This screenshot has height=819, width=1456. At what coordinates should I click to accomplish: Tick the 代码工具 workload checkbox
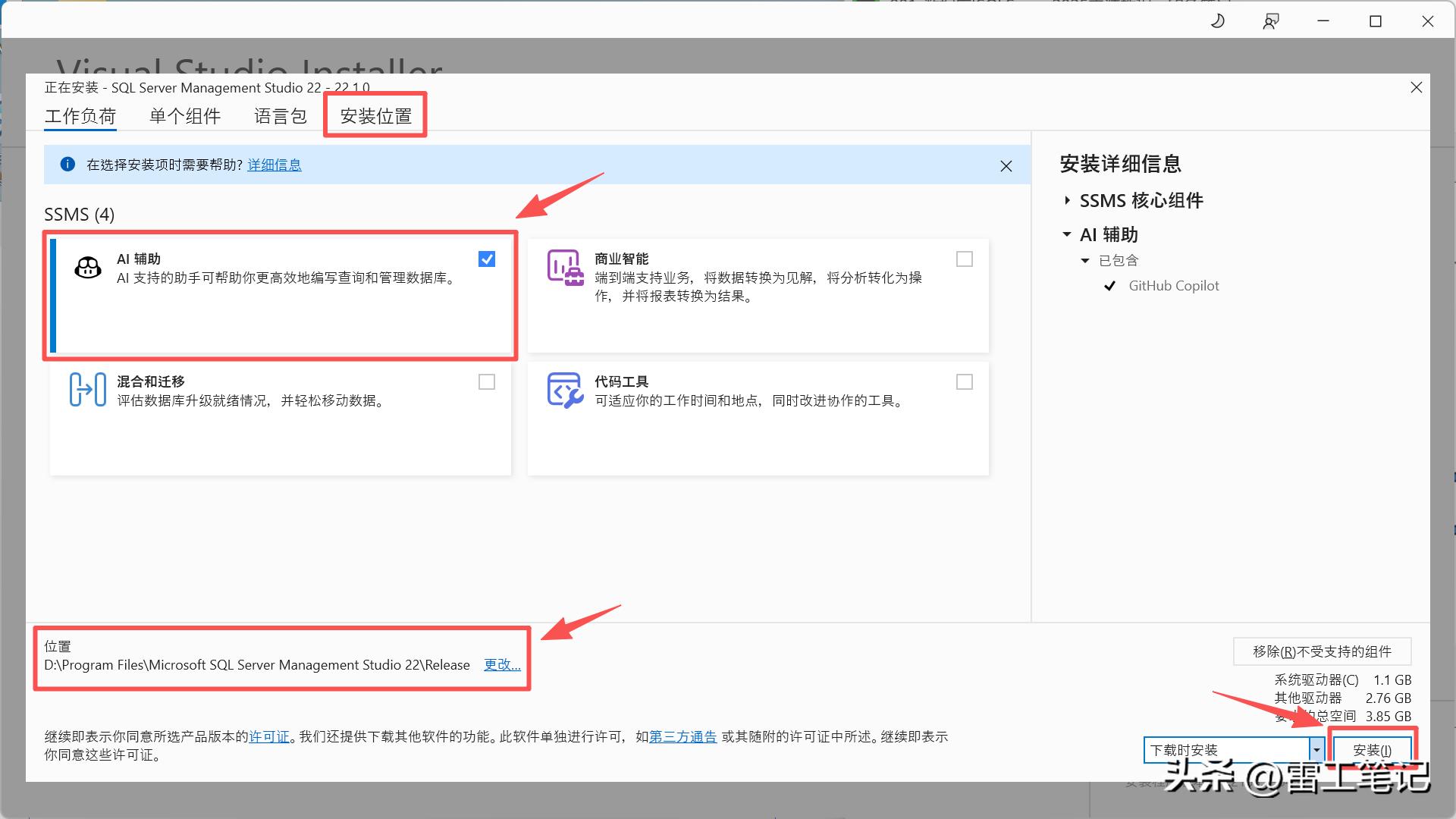[x=964, y=382]
